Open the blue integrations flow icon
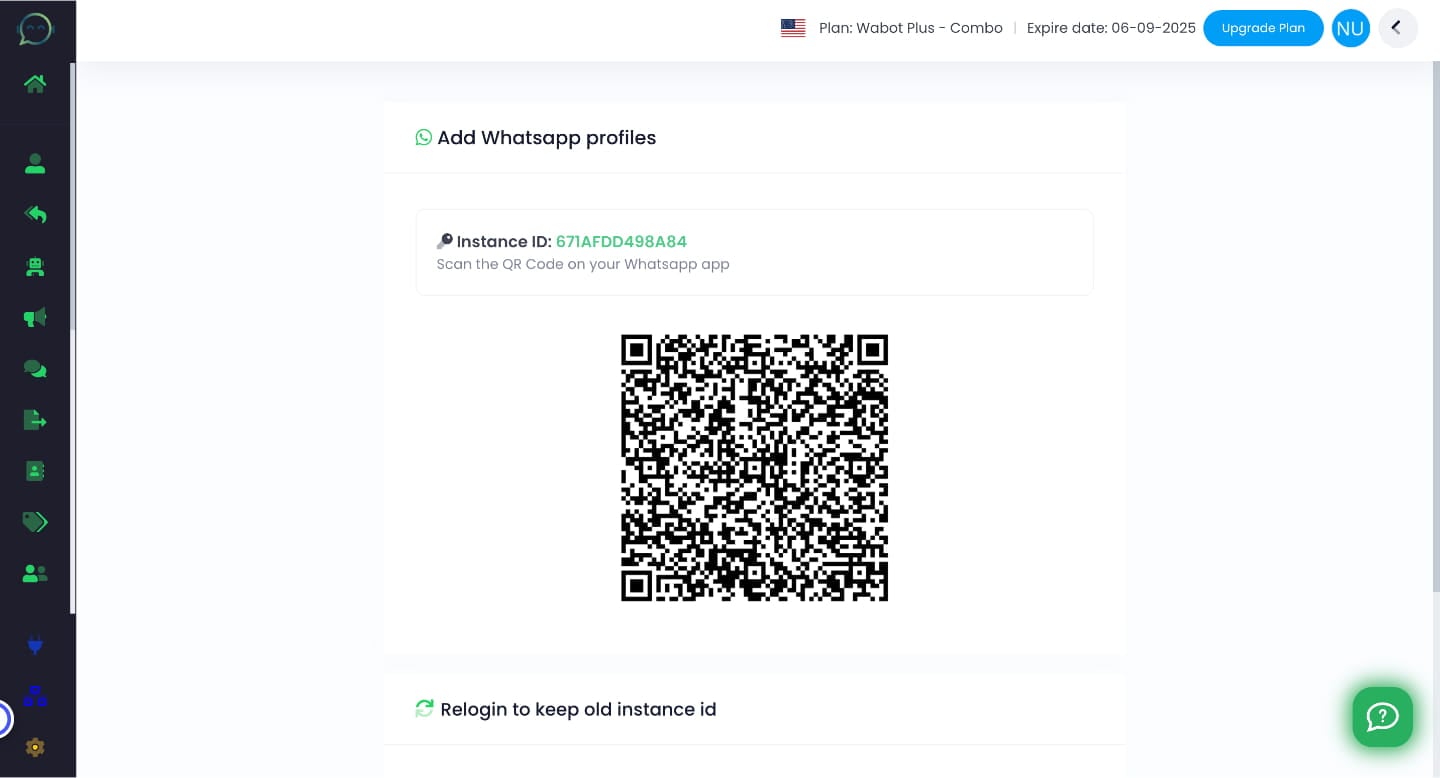The image size is (1440, 778). 35,696
